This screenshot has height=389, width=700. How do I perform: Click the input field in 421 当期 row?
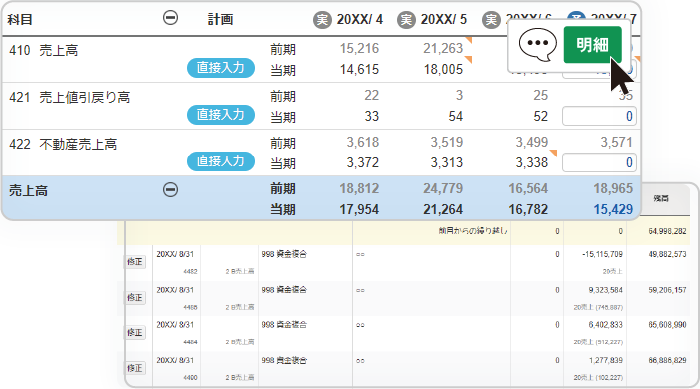click(x=599, y=117)
